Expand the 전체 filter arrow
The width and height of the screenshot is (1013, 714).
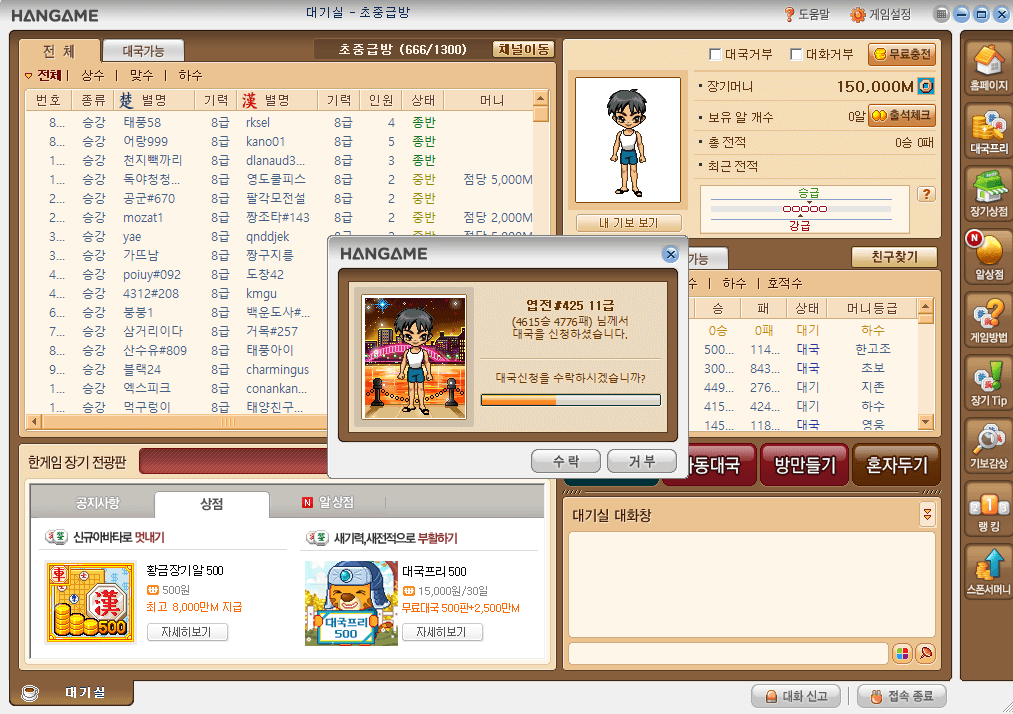tap(28, 76)
